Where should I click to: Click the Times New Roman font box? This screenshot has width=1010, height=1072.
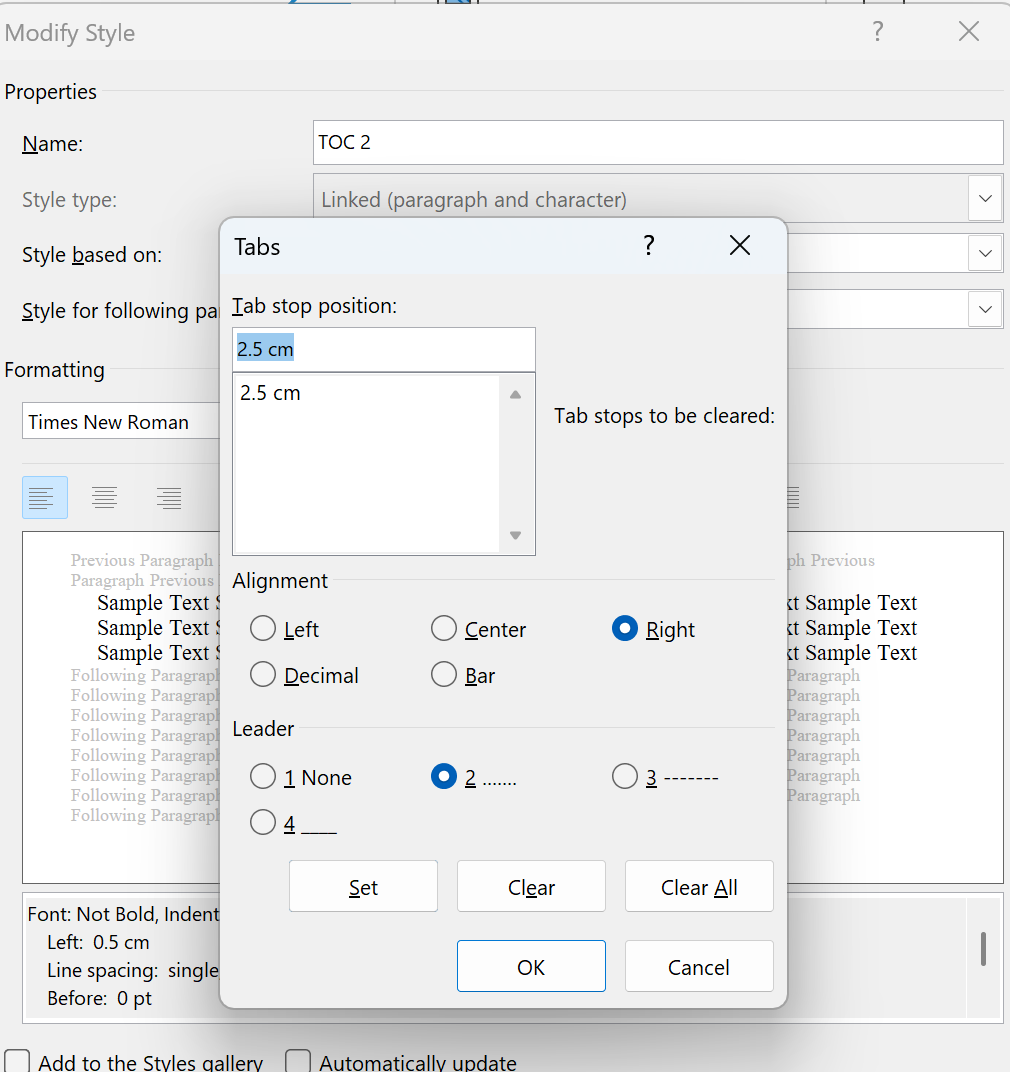(121, 421)
